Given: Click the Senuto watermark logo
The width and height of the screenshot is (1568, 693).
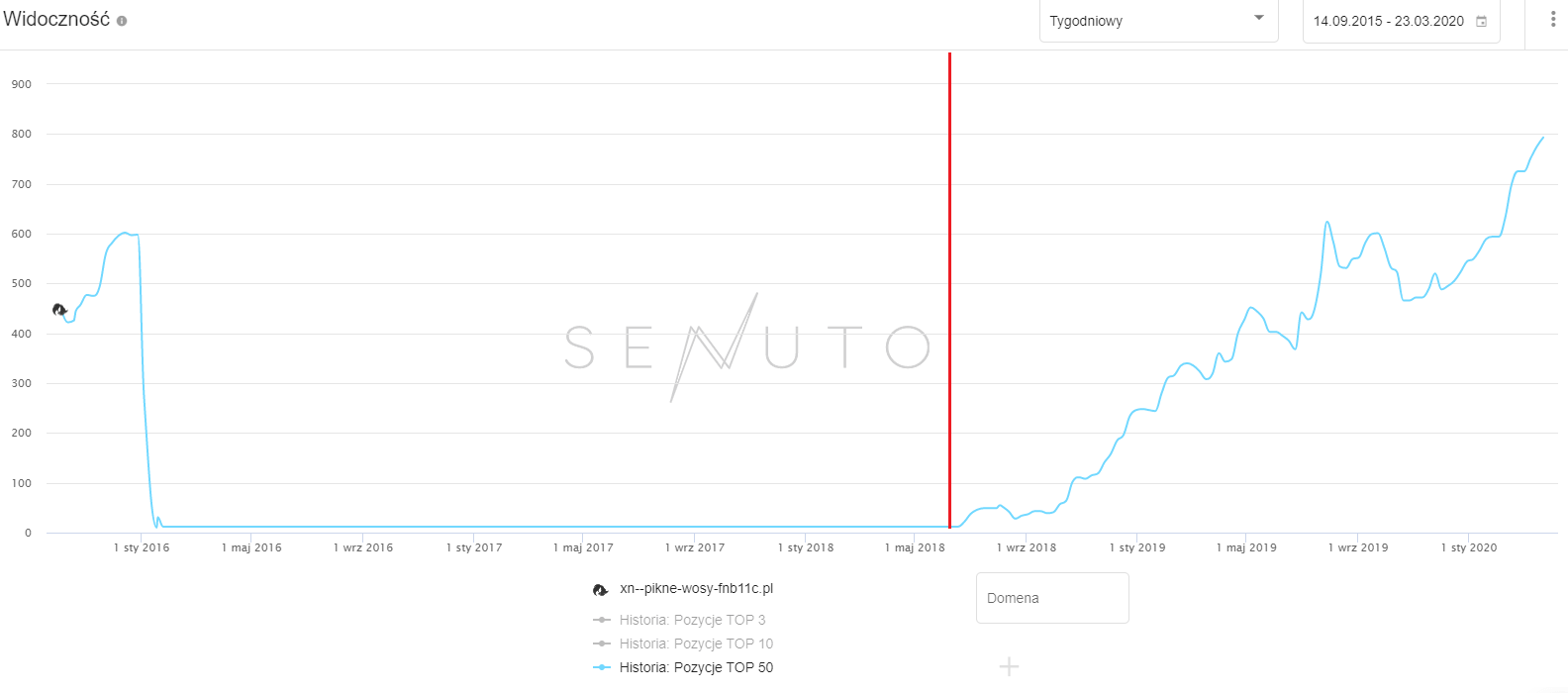Looking at the screenshot, I should point(747,346).
